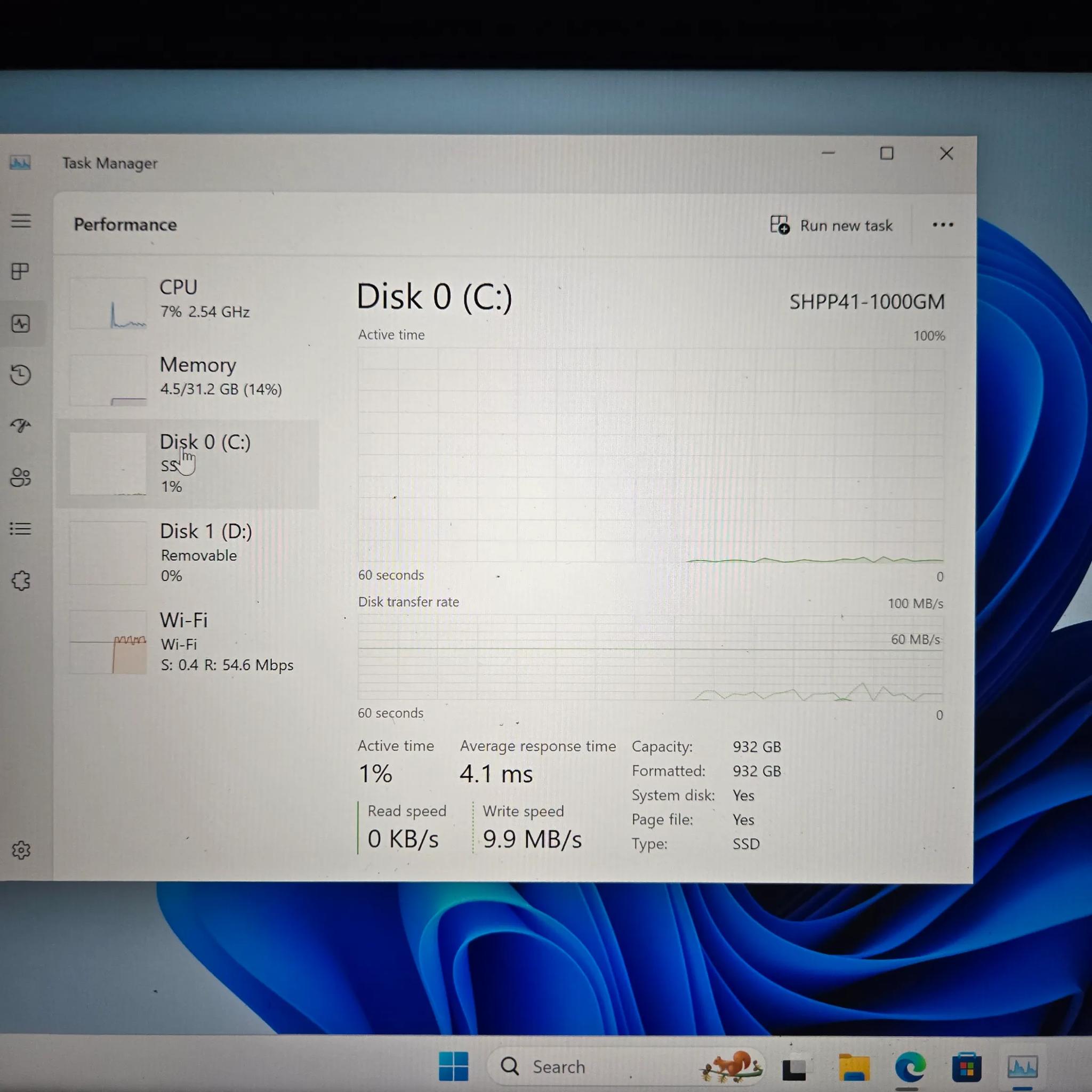This screenshot has width=1092, height=1092.
Task: Open the Details list page icon
Action: 21,529
